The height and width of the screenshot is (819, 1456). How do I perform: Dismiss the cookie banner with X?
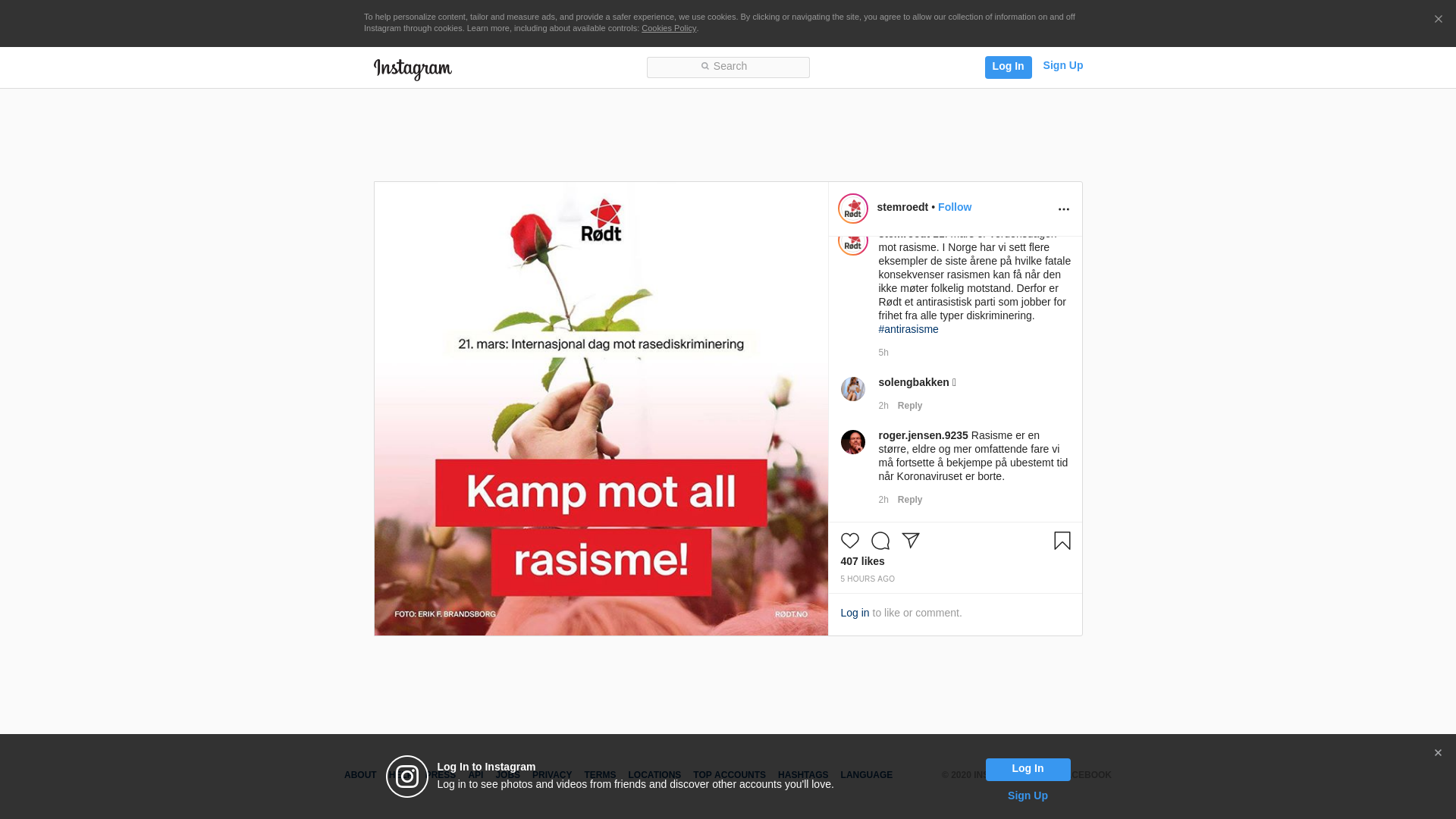(x=1438, y=19)
